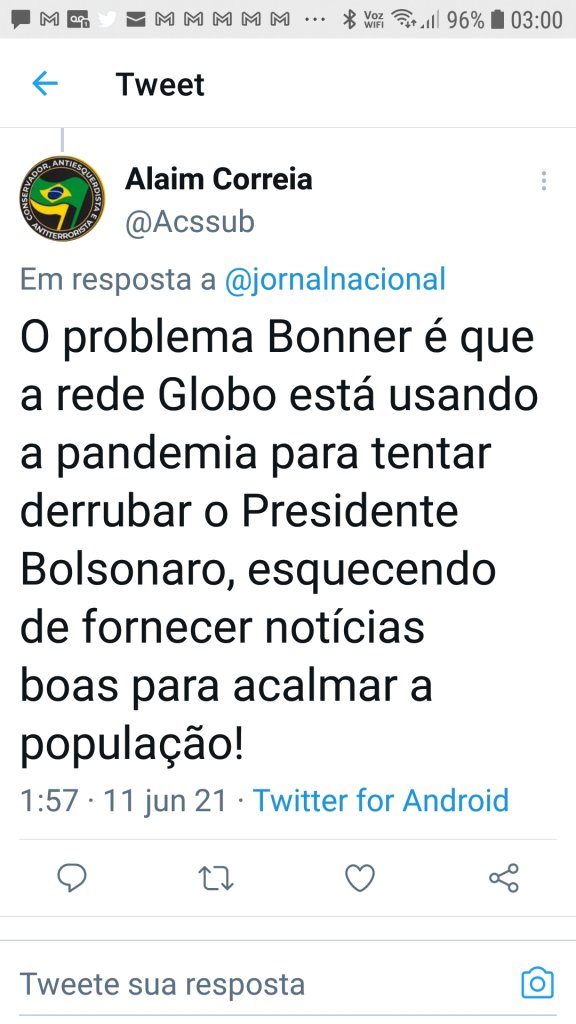Tap the battery status icon

(x=498, y=20)
